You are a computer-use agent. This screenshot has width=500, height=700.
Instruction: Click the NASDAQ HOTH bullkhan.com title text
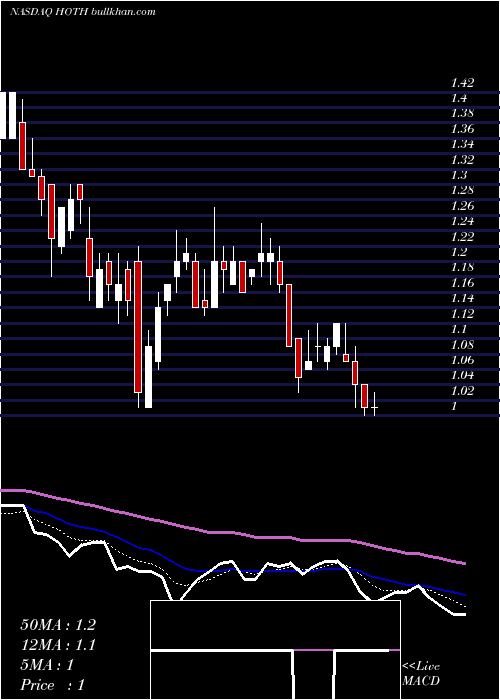click(x=83, y=12)
